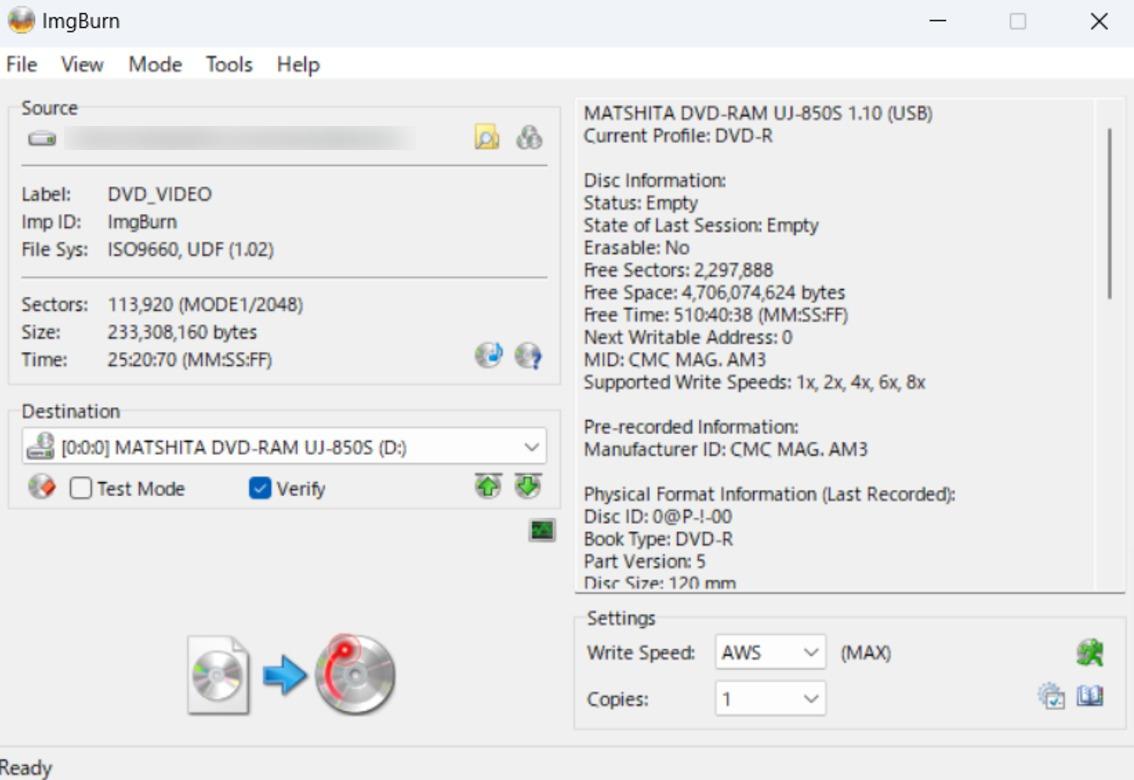
Task: Click 'Free Time: 510:40:38 (MM:SS:FF)'
Action: [716, 315]
